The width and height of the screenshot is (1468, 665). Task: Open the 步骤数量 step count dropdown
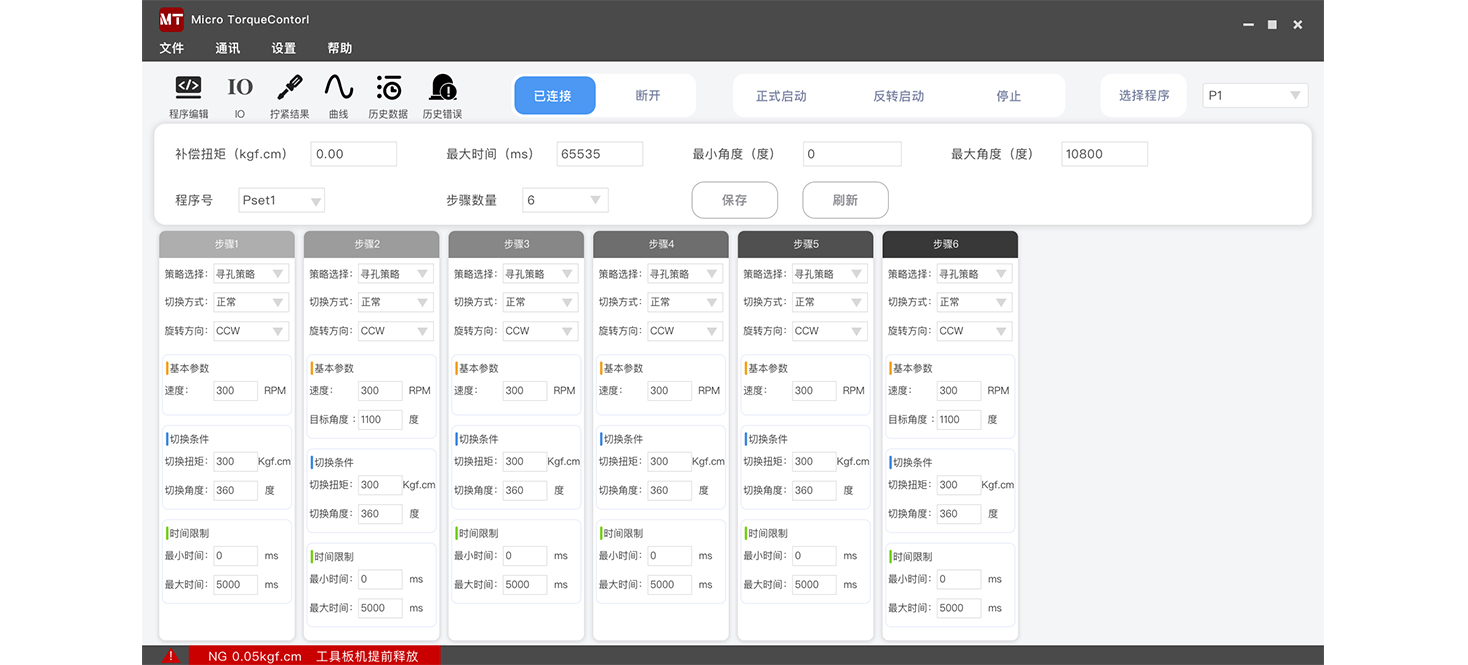(565, 200)
